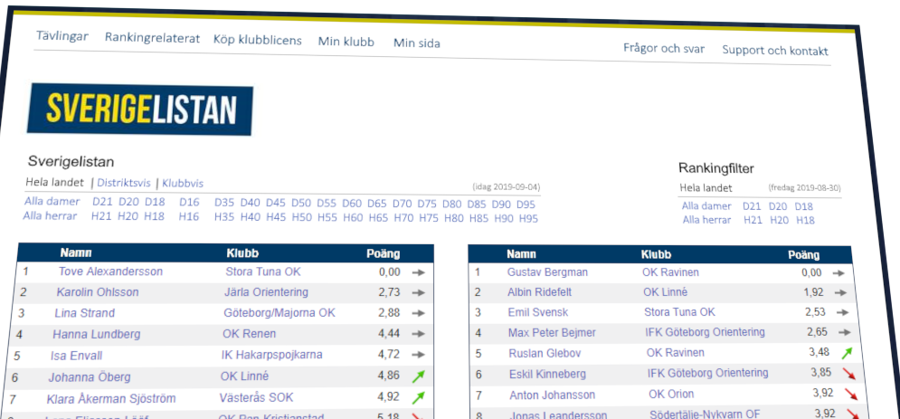Select class H35
Image resolution: width=900 pixels, height=419 pixels.
pos(224,217)
